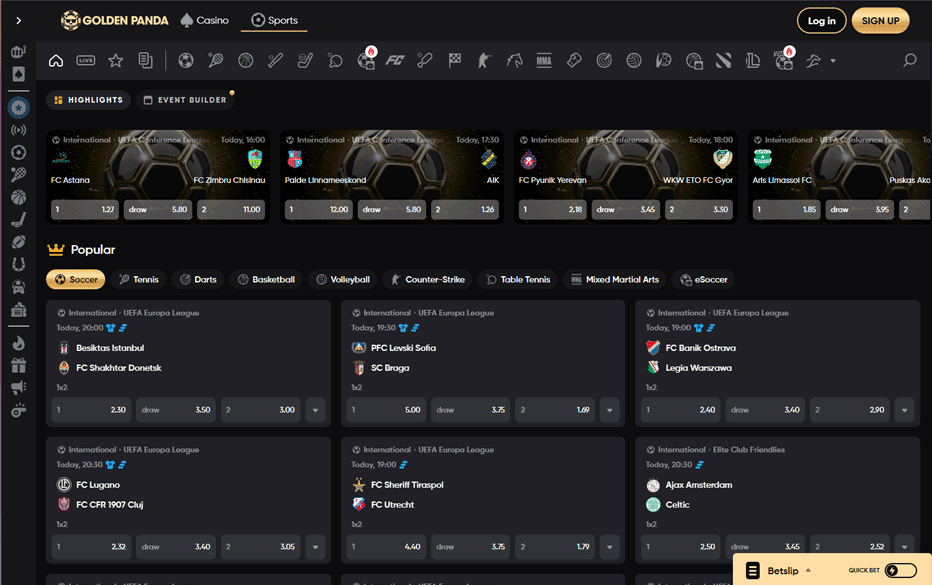Viewport: 932px width, 585px height.
Task: Select the Mixed Martial Arts filter
Action: tap(615, 279)
